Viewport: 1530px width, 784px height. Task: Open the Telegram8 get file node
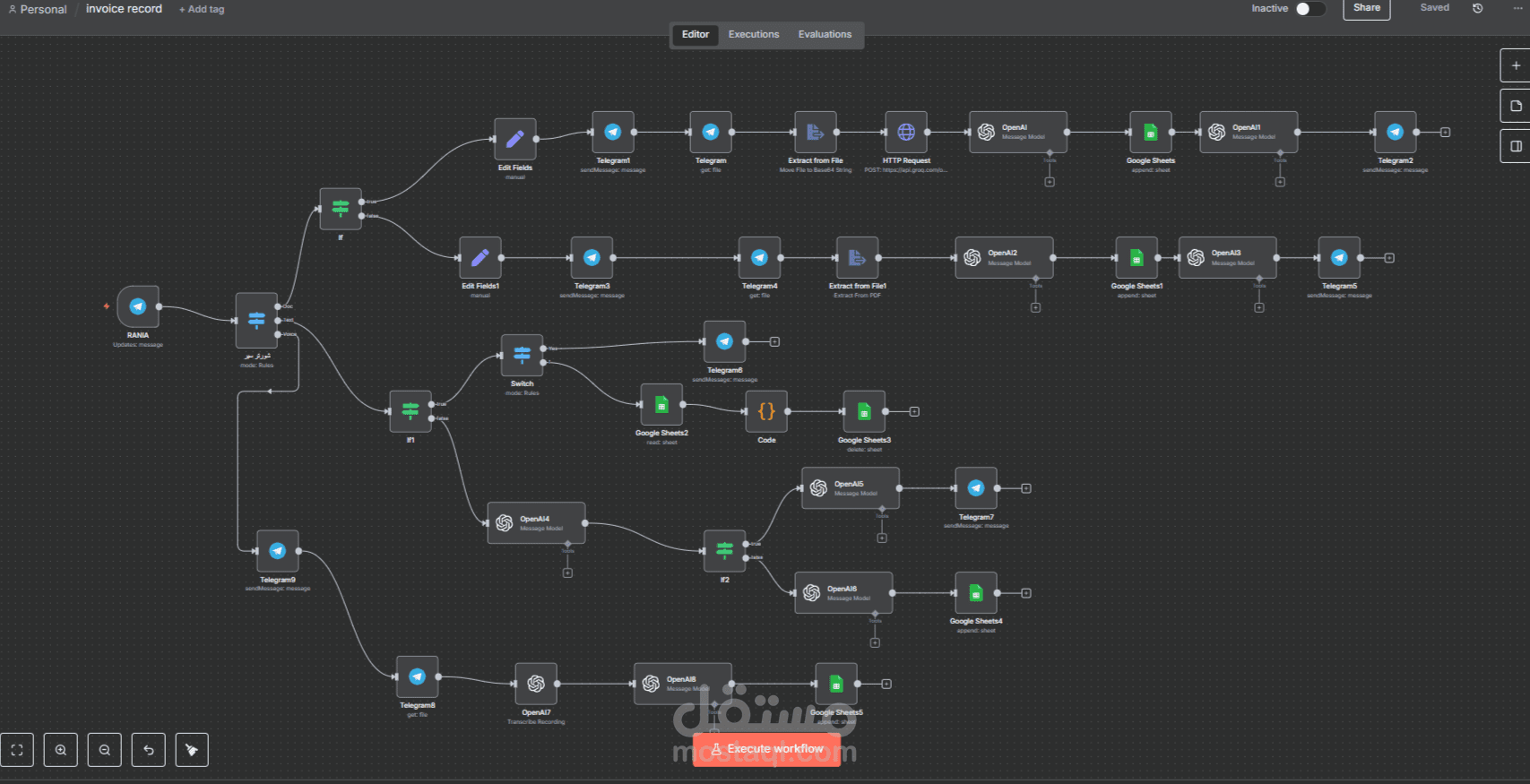(418, 677)
